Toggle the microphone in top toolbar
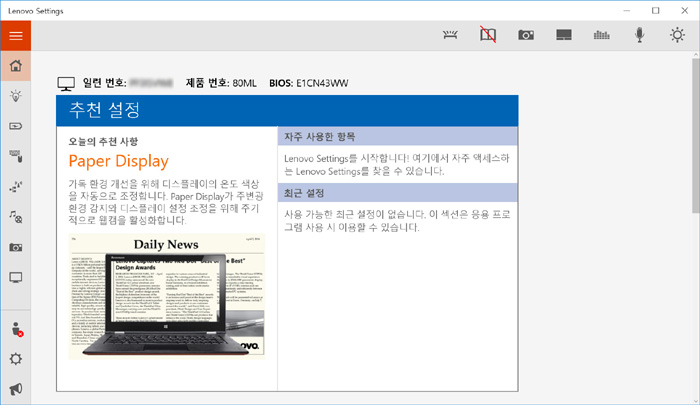The image size is (700, 405). 639,35
